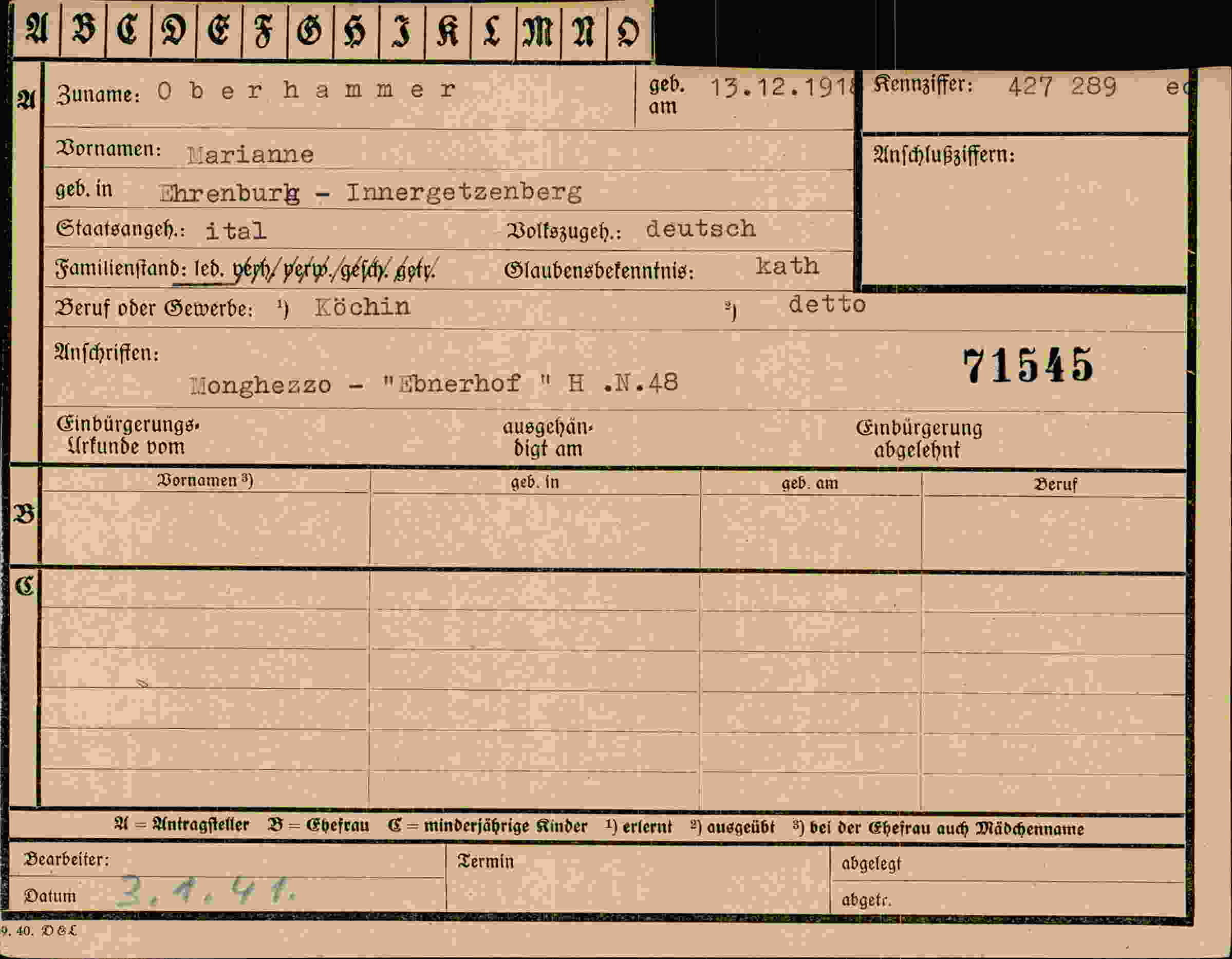This screenshot has width=1232, height=959.
Task: Click the Fraktur letter E index tab
Action: pos(219,29)
